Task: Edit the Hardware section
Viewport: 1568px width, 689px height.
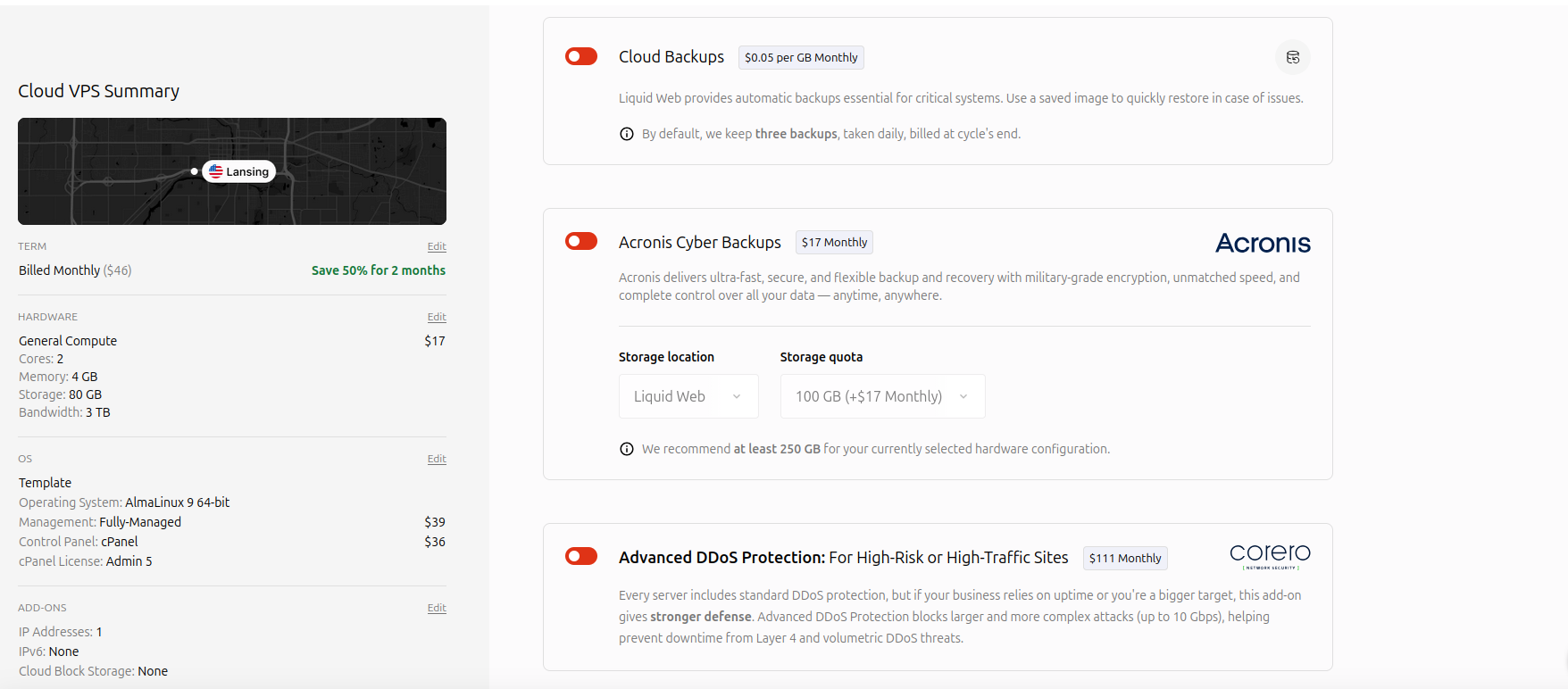Action: click(x=437, y=317)
